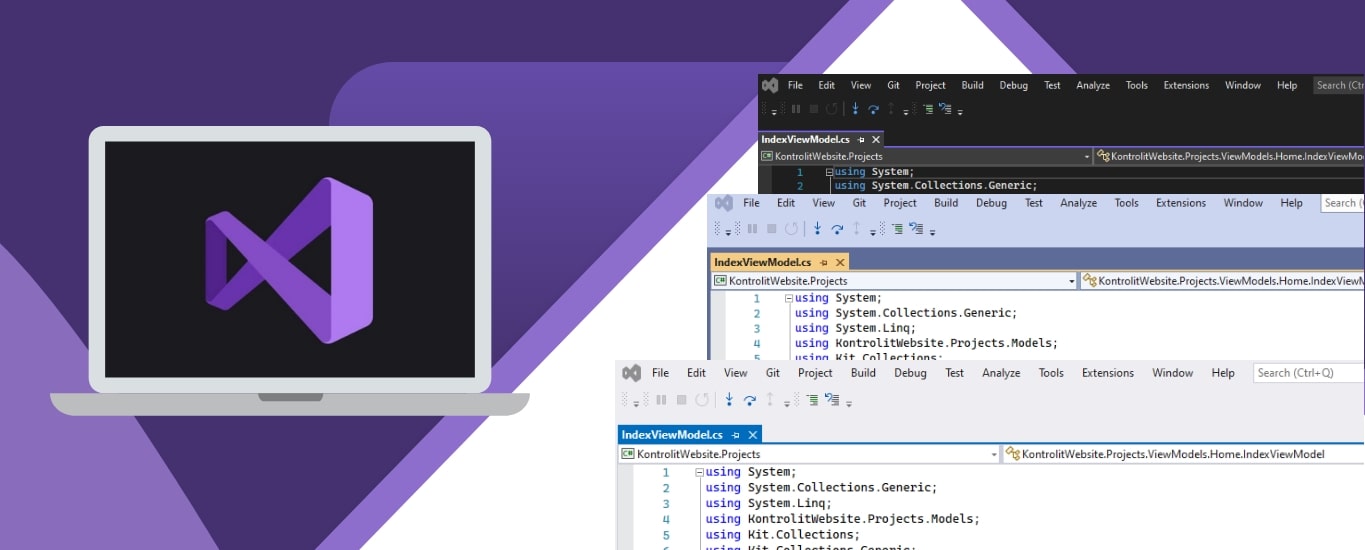Open KontrolitWebsite.Projects dropdown in dark window
Screen dimensions: 1365x550
(1087, 156)
